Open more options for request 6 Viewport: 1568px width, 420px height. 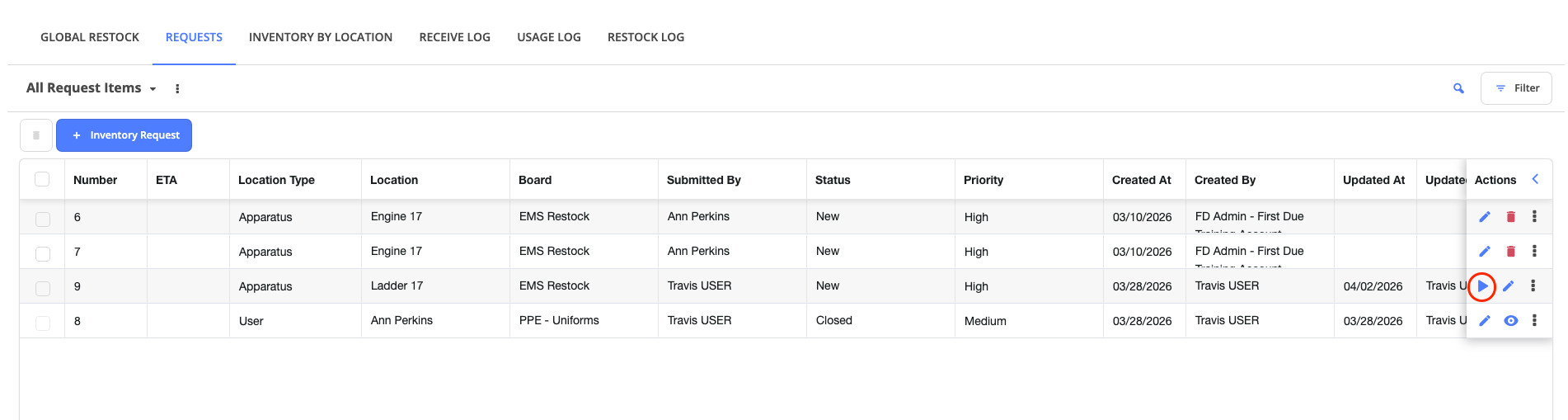(x=1534, y=216)
